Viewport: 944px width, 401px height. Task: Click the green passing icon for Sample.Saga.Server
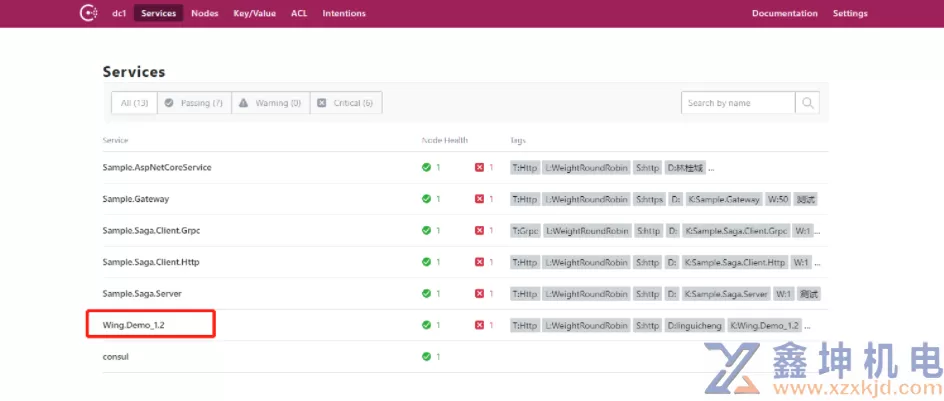tap(426, 293)
